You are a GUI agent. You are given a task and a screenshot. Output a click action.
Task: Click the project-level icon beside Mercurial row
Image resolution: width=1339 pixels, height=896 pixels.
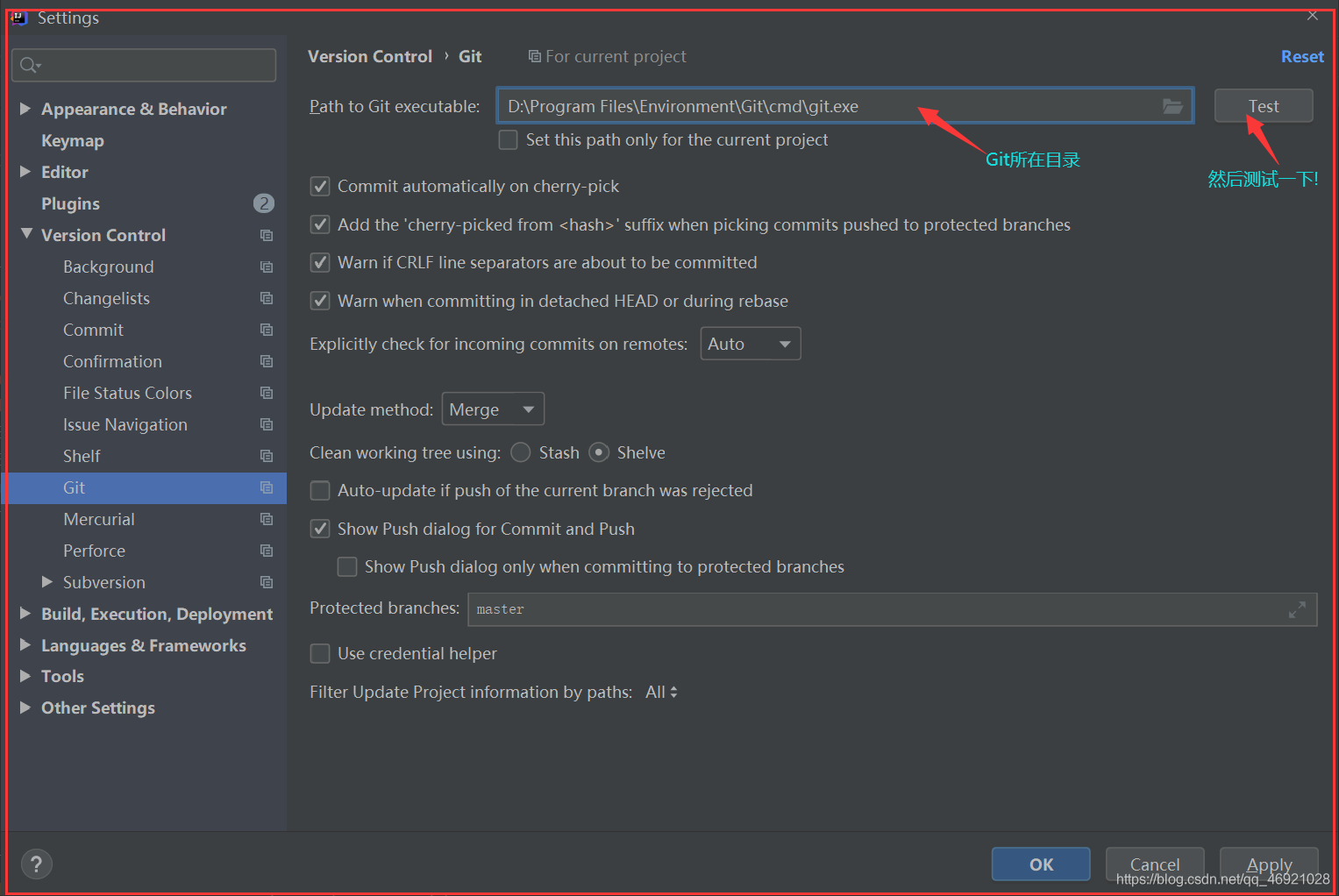(x=267, y=519)
